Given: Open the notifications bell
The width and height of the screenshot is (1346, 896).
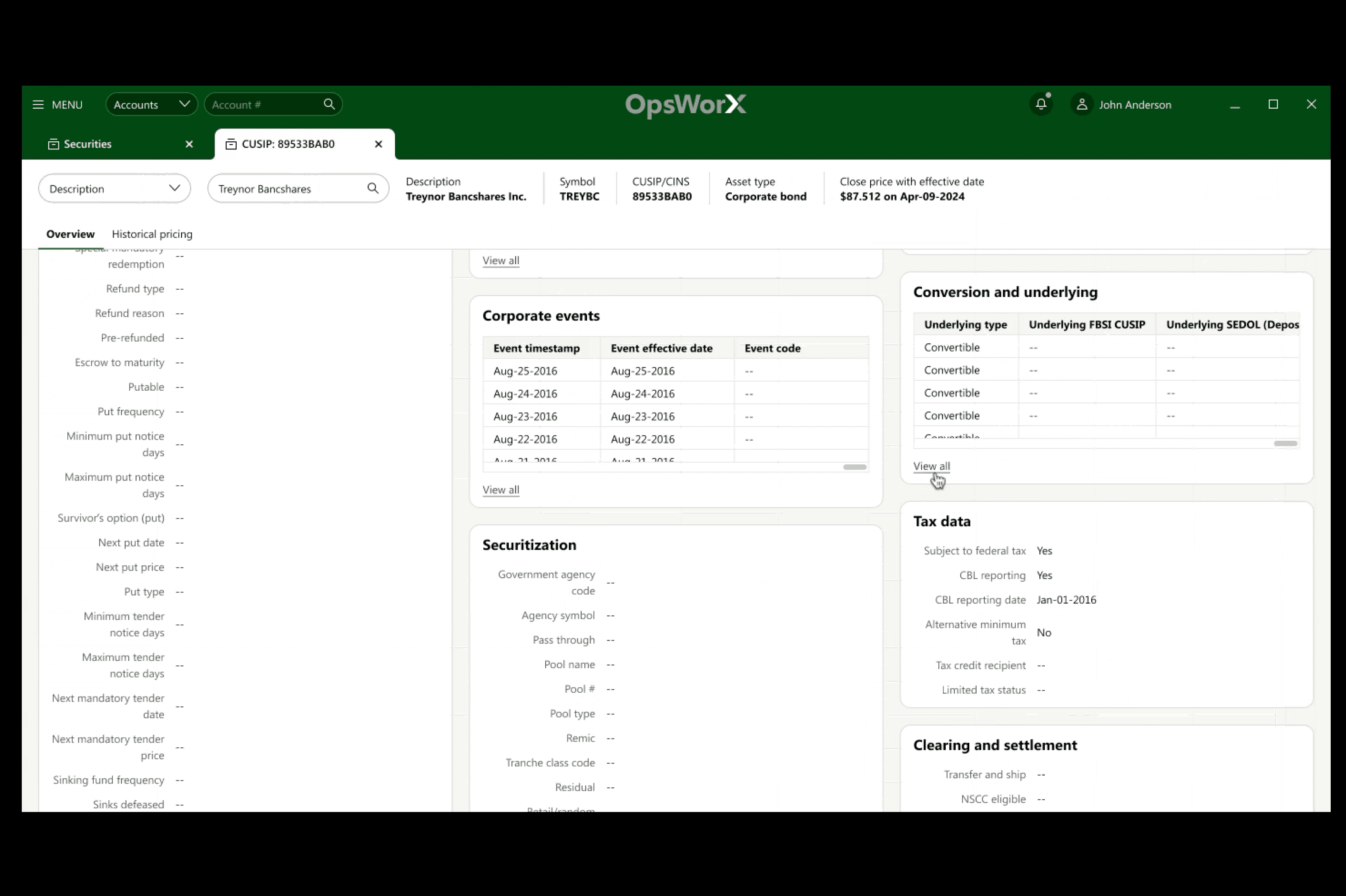Looking at the screenshot, I should 1041,105.
